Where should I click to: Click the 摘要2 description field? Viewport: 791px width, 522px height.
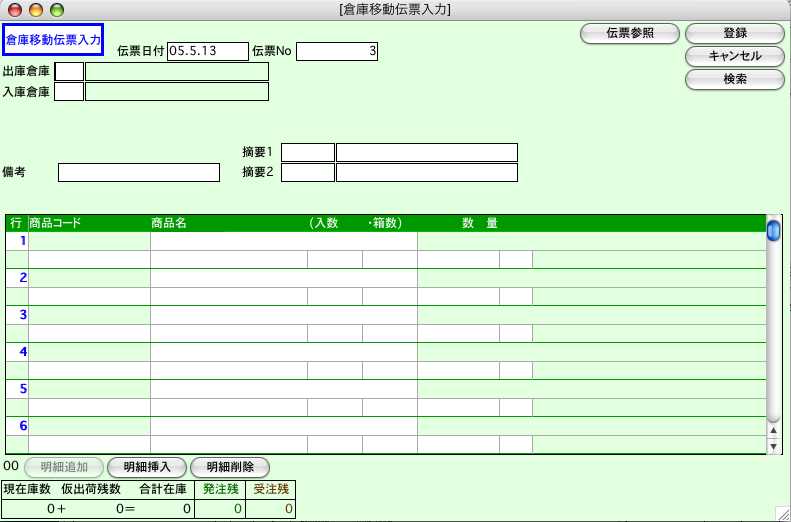[426, 173]
